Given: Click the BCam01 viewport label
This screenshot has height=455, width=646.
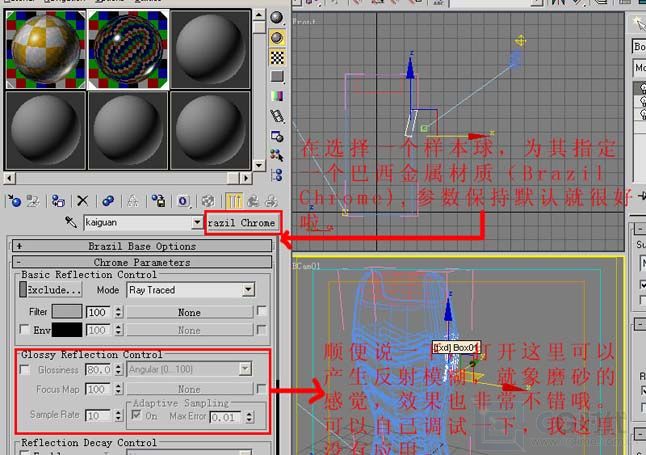Looking at the screenshot, I should (306, 266).
